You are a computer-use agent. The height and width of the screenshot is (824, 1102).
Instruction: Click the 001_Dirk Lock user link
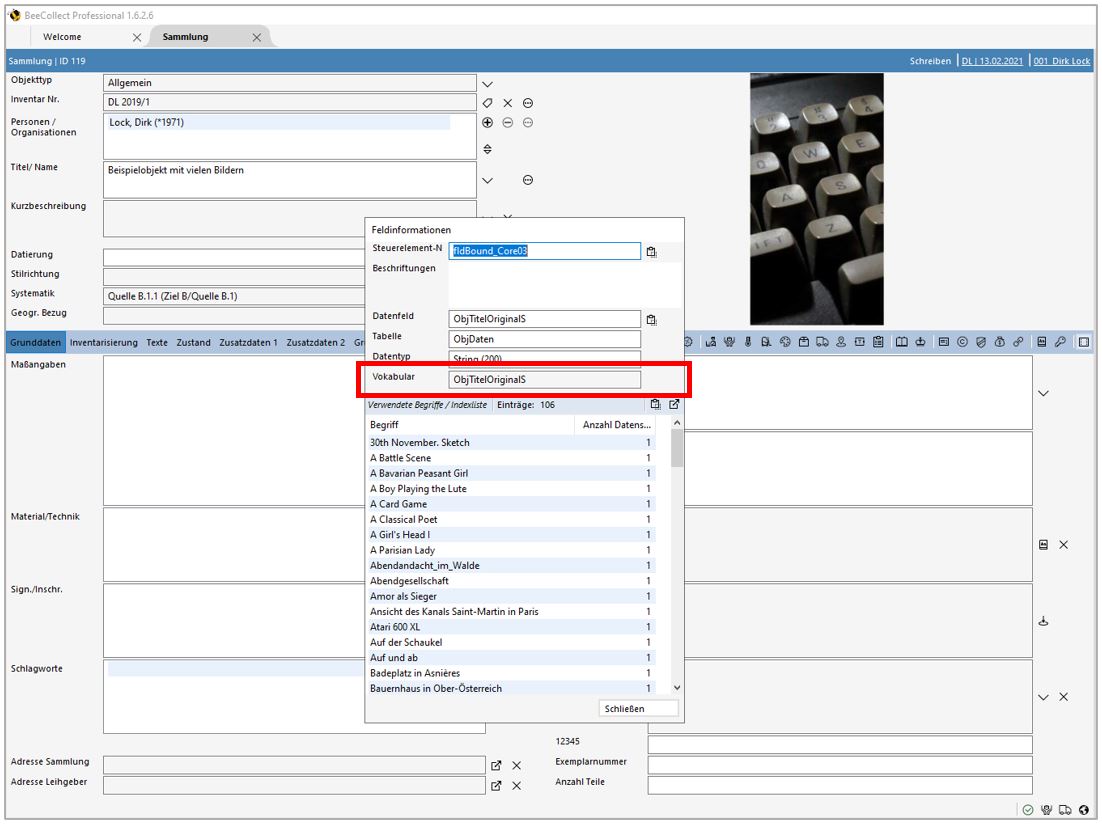pos(1062,61)
